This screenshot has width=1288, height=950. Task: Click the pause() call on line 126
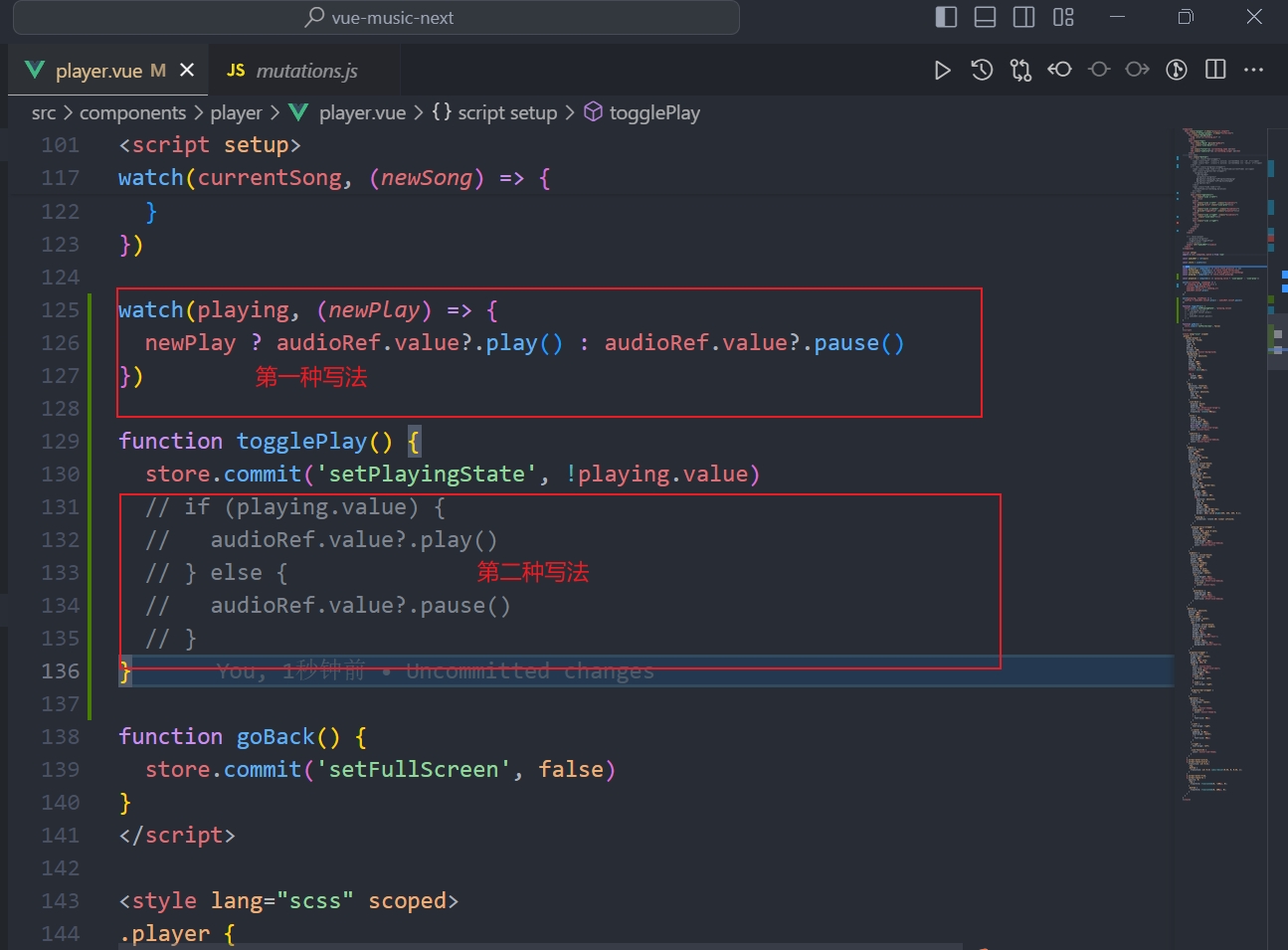click(x=859, y=342)
